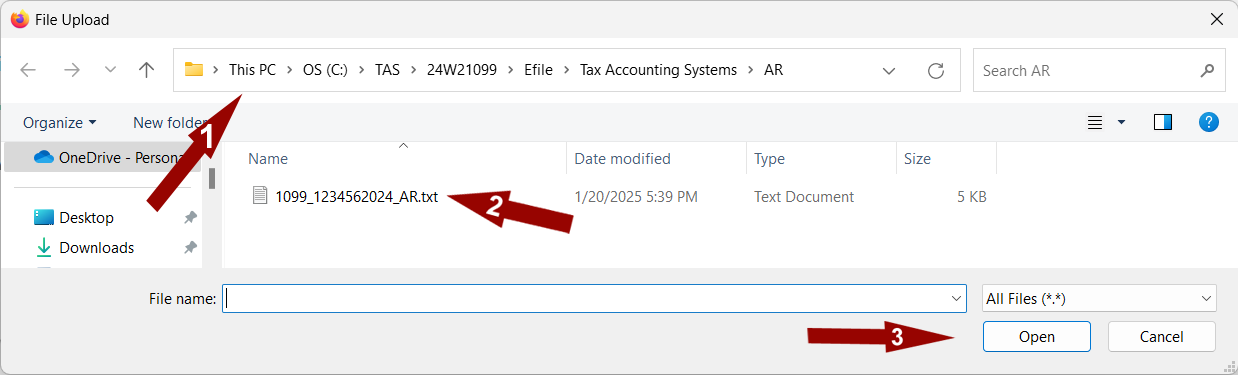The image size is (1238, 375).
Task: Open recent locations dropdown arrow
Action: 110,70
